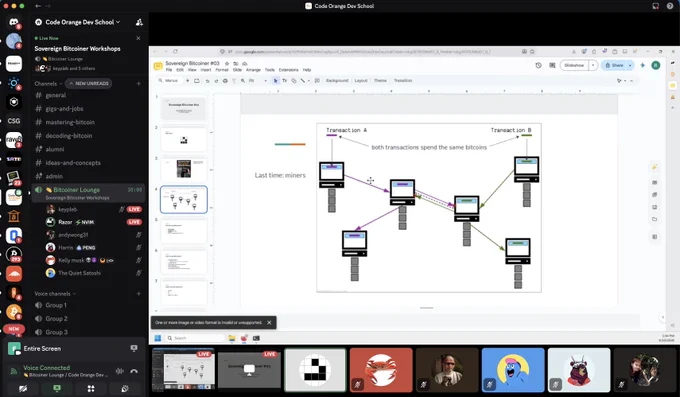Collapse the Voice channels category

pos(55,294)
